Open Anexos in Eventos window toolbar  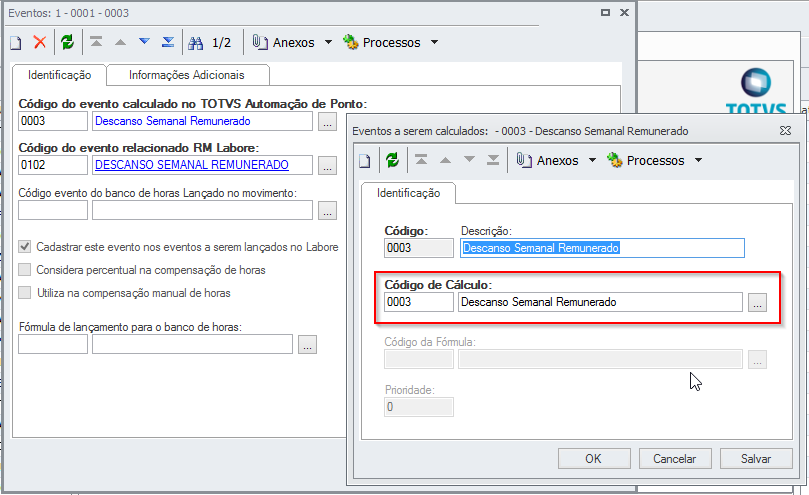283,42
